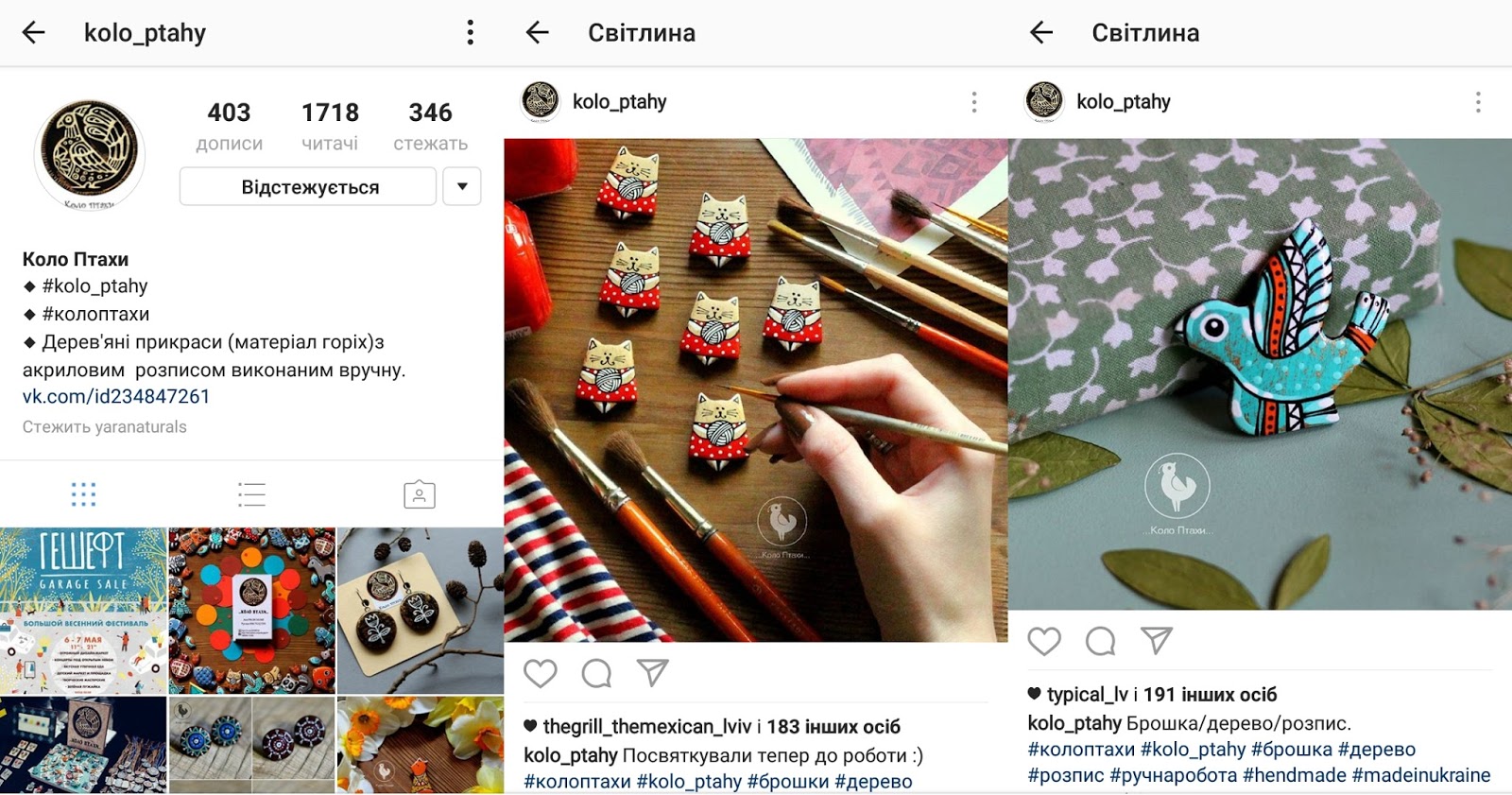
Task: Open profile three-dot options menu
Action: (470, 33)
